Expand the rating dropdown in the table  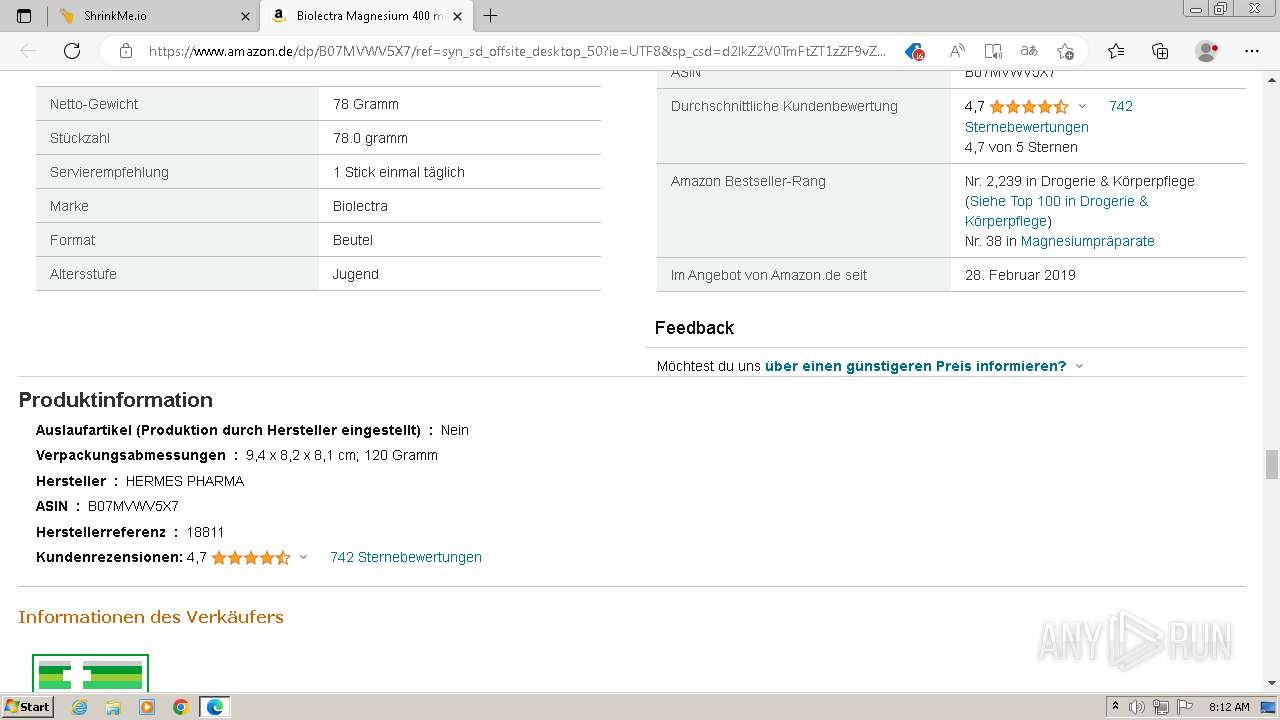click(x=1082, y=107)
